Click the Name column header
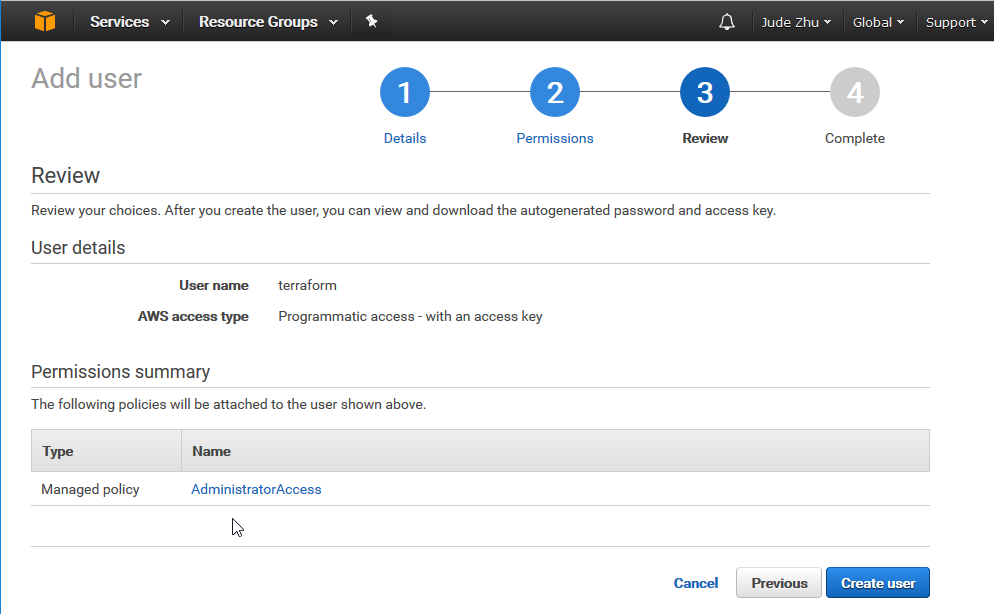Screen dimensions: 994x614 211,451
